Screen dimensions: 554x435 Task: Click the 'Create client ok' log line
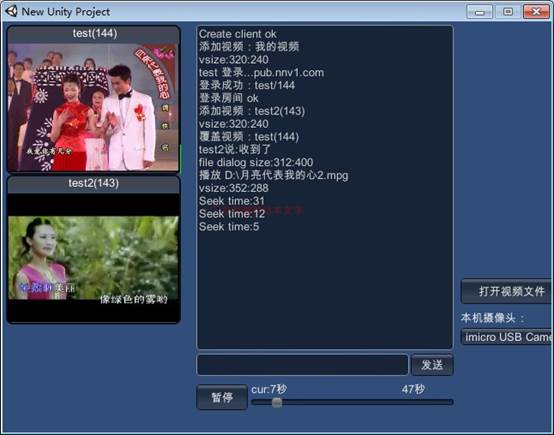pyautogui.click(x=237, y=34)
